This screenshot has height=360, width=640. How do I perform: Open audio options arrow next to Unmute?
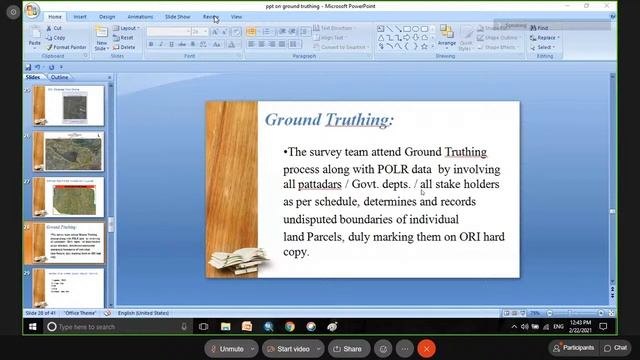point(253,349)
